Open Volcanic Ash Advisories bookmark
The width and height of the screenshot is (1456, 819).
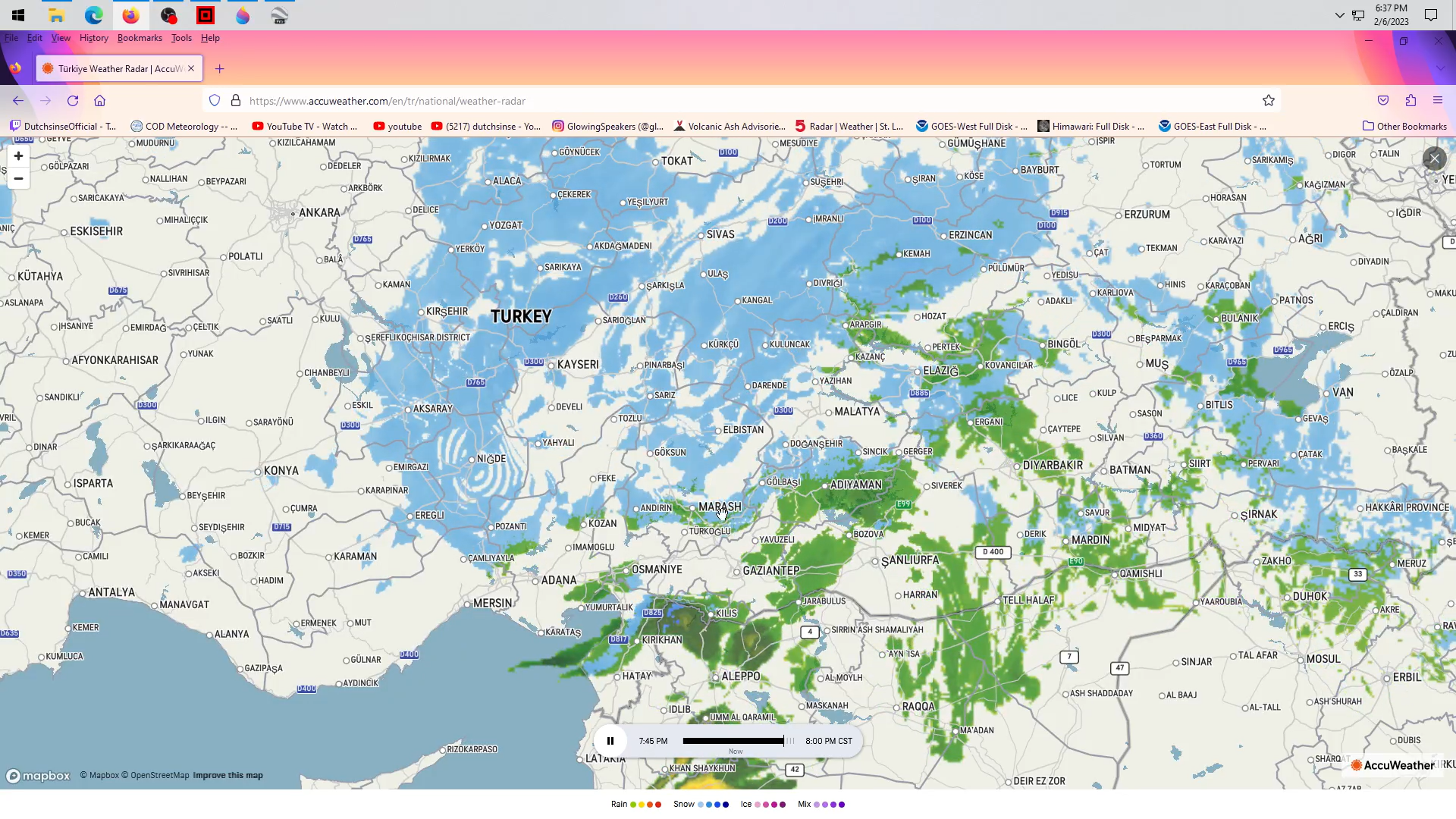730,127
